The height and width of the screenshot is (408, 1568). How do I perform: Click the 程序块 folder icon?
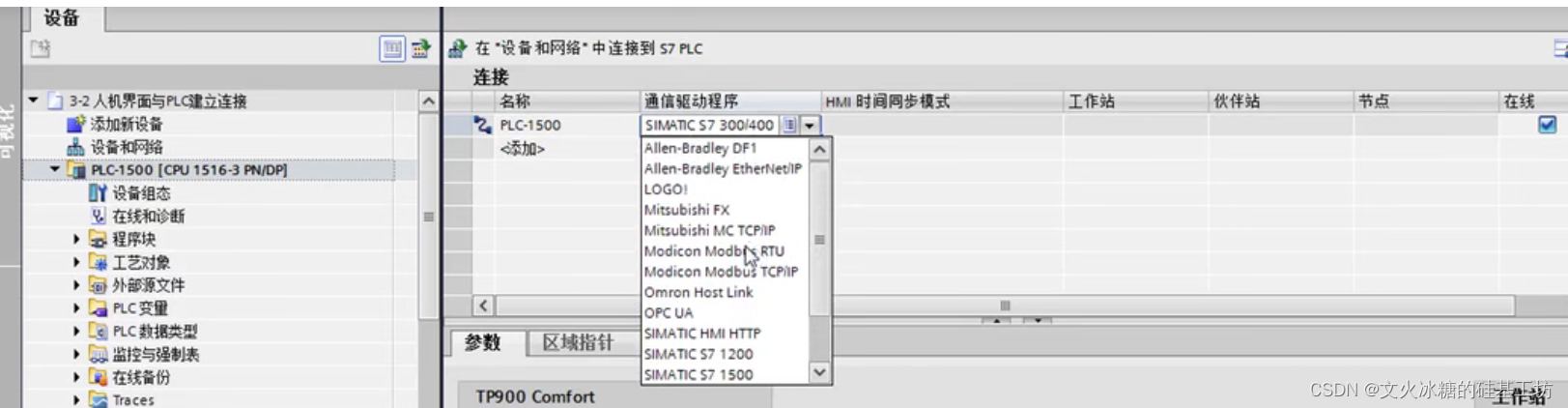98,239
